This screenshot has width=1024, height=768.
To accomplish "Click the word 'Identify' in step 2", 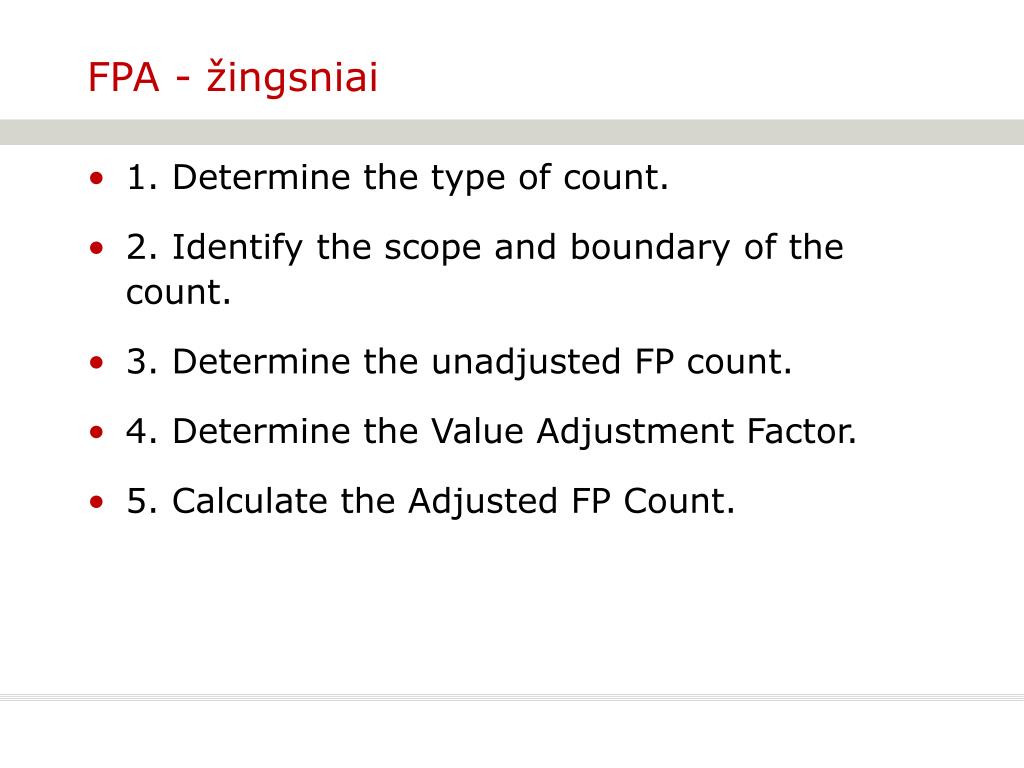I will [x=237, y=249].
